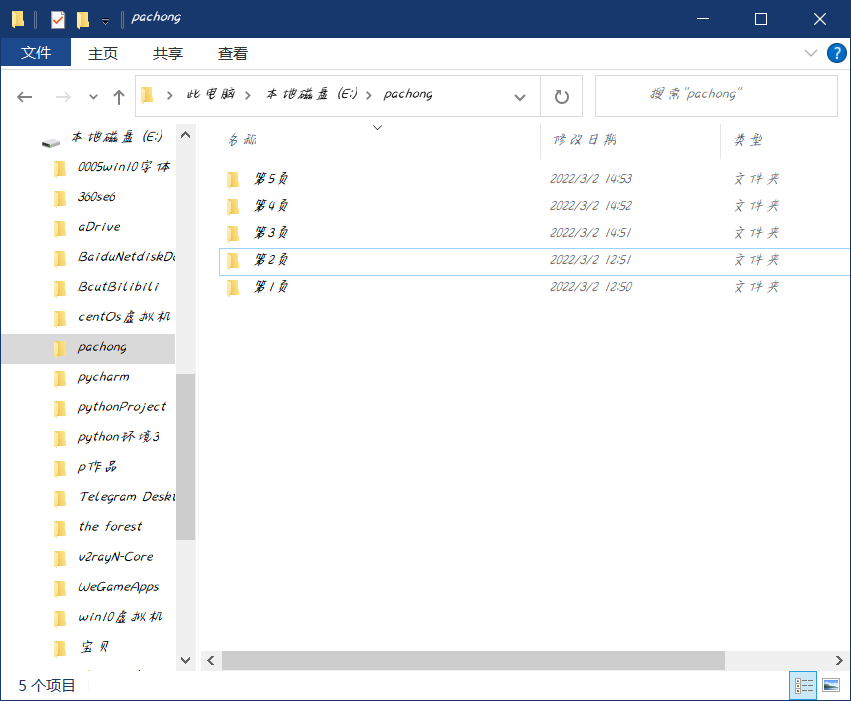Viewport: 851px width, 701px height.
Task: Click inside the search pachong input box
Action: point(716,95)
